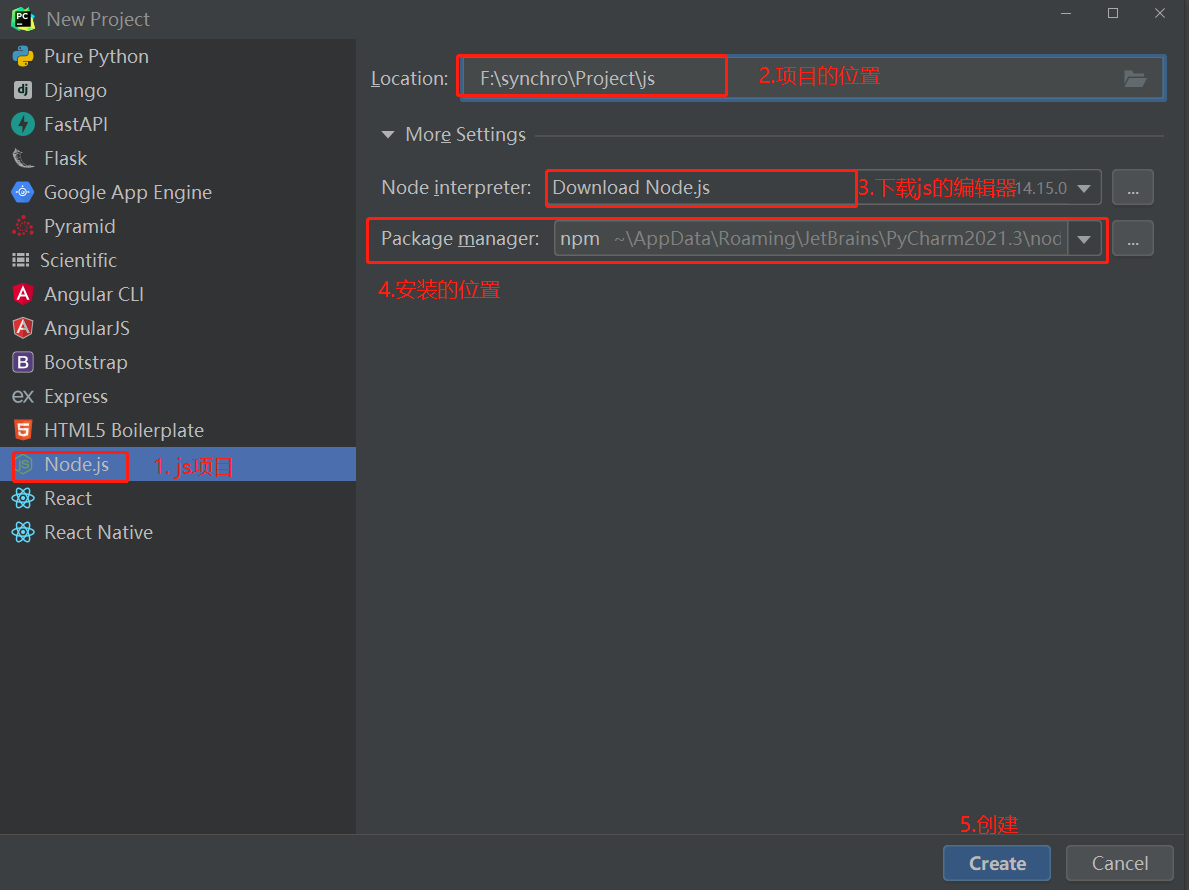Select Node.js project type
The width and height of the screenshot is (1189, 890).
point(177,464)
